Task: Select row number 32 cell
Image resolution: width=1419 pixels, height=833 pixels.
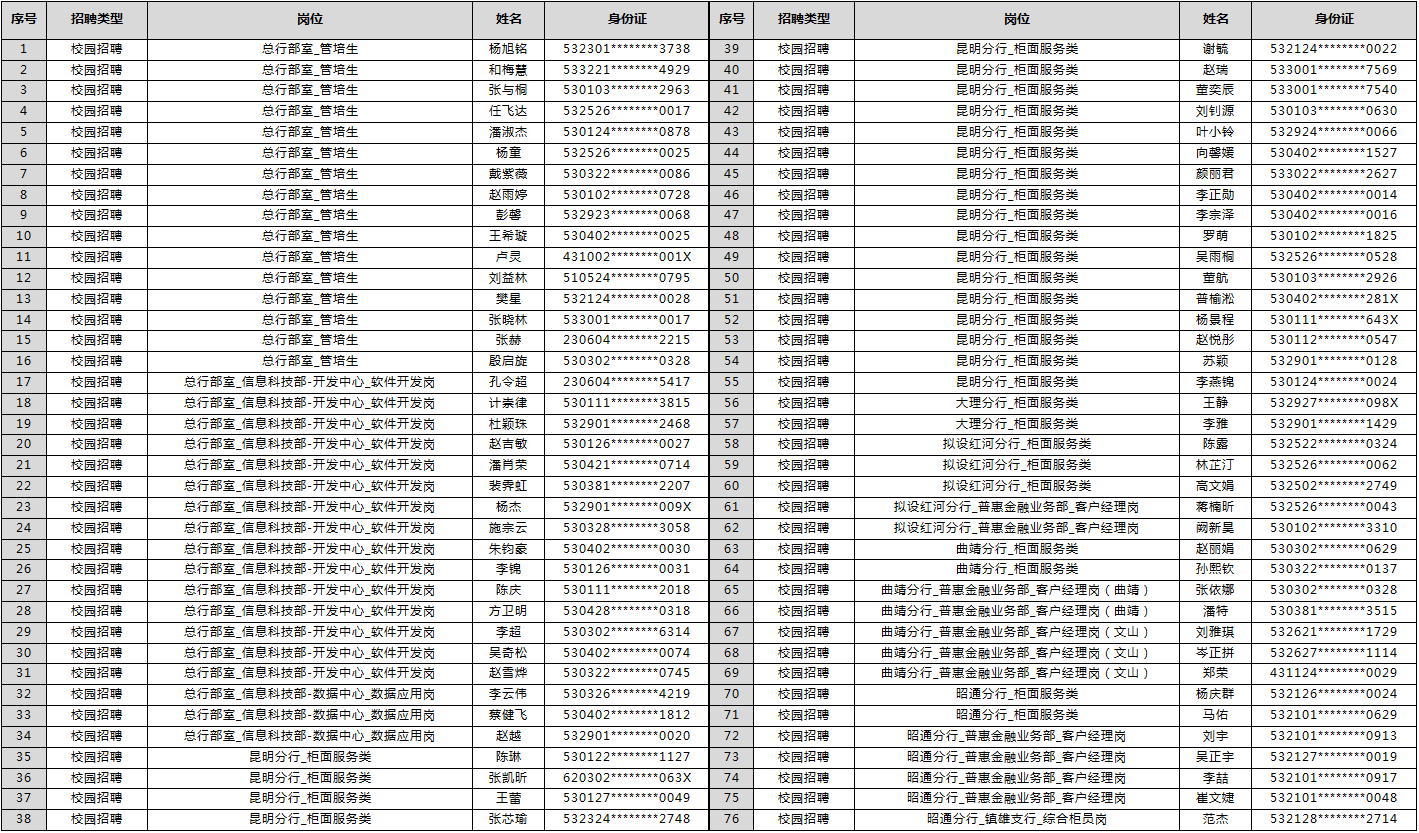Action: click(24, 694)
